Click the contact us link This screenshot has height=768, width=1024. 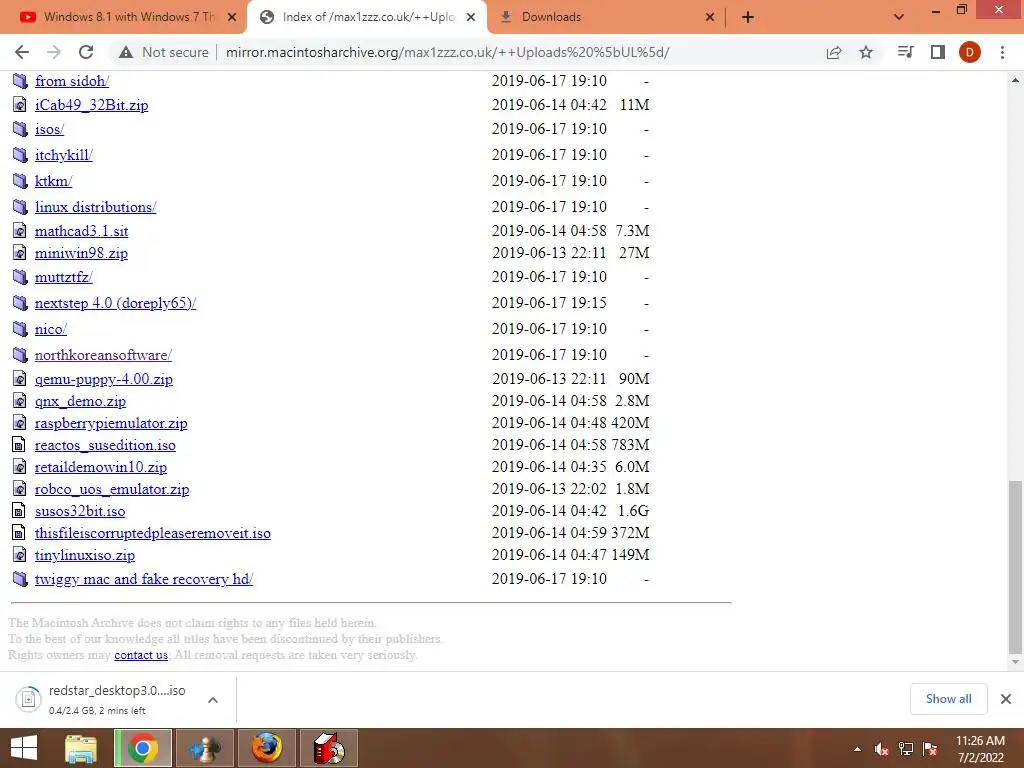pos(141,655)
